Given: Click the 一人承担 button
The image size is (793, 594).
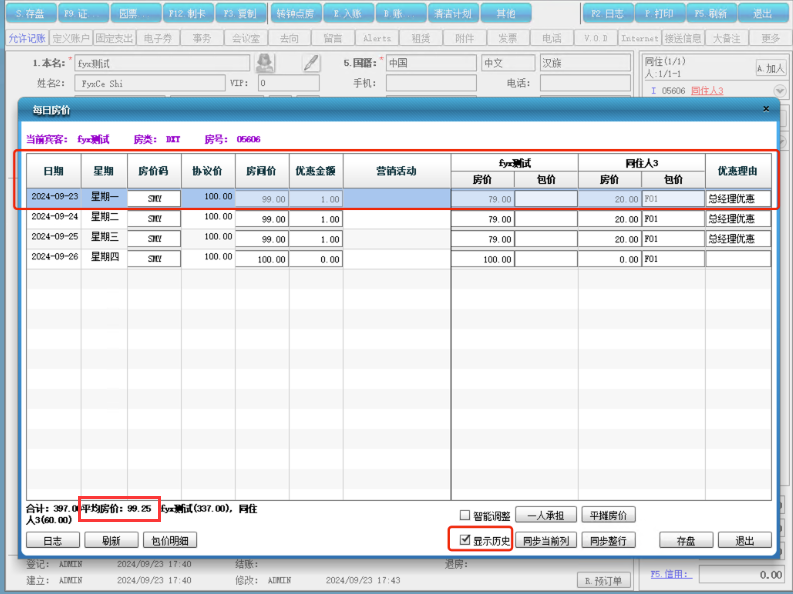Looking at the screenshot, I should pos(546,515).
